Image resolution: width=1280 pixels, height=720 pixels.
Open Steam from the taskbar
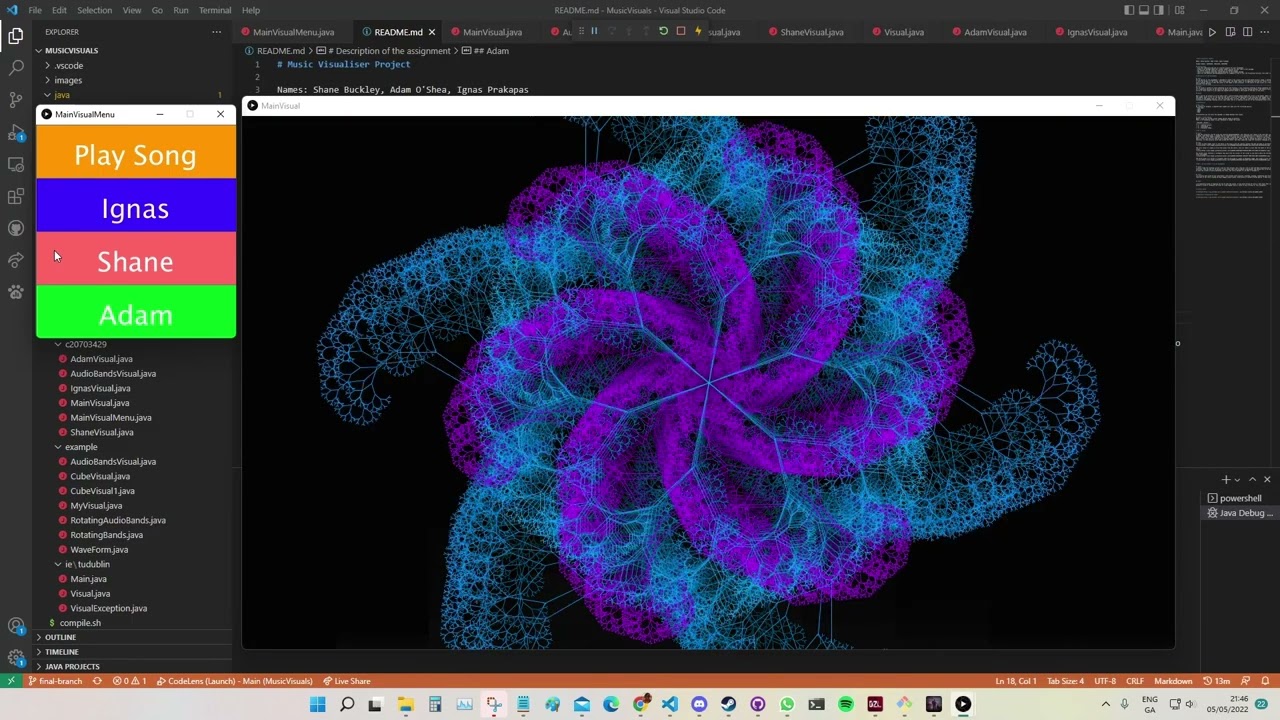728,705
